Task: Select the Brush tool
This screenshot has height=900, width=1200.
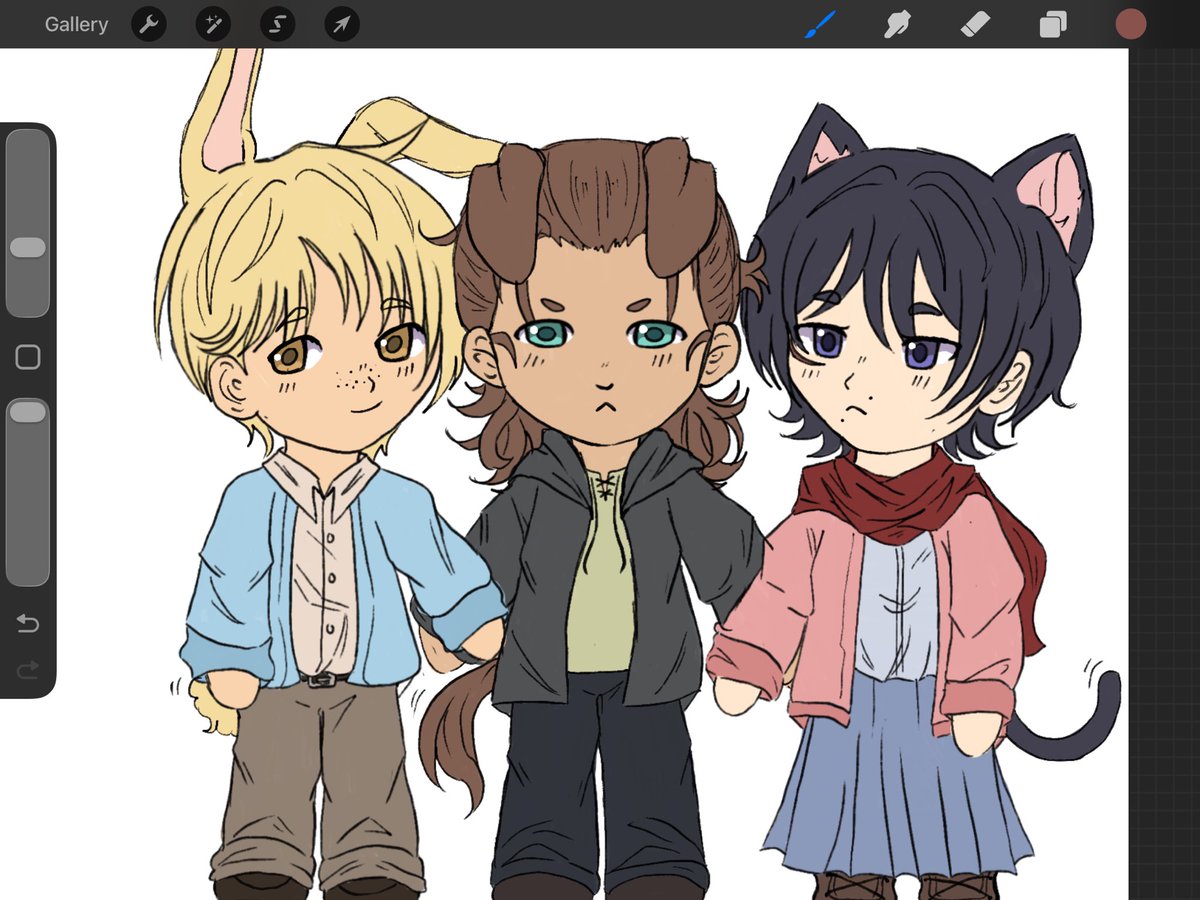Action: tap(821, 24)
